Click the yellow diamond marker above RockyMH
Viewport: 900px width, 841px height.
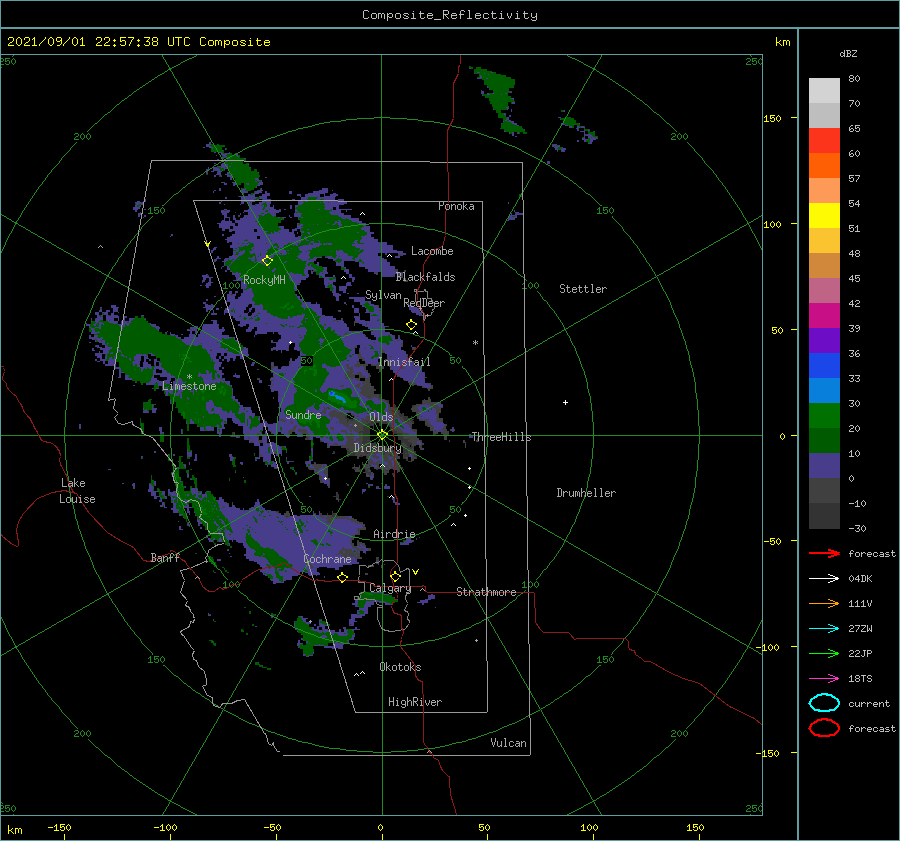[x=267, y=261]
